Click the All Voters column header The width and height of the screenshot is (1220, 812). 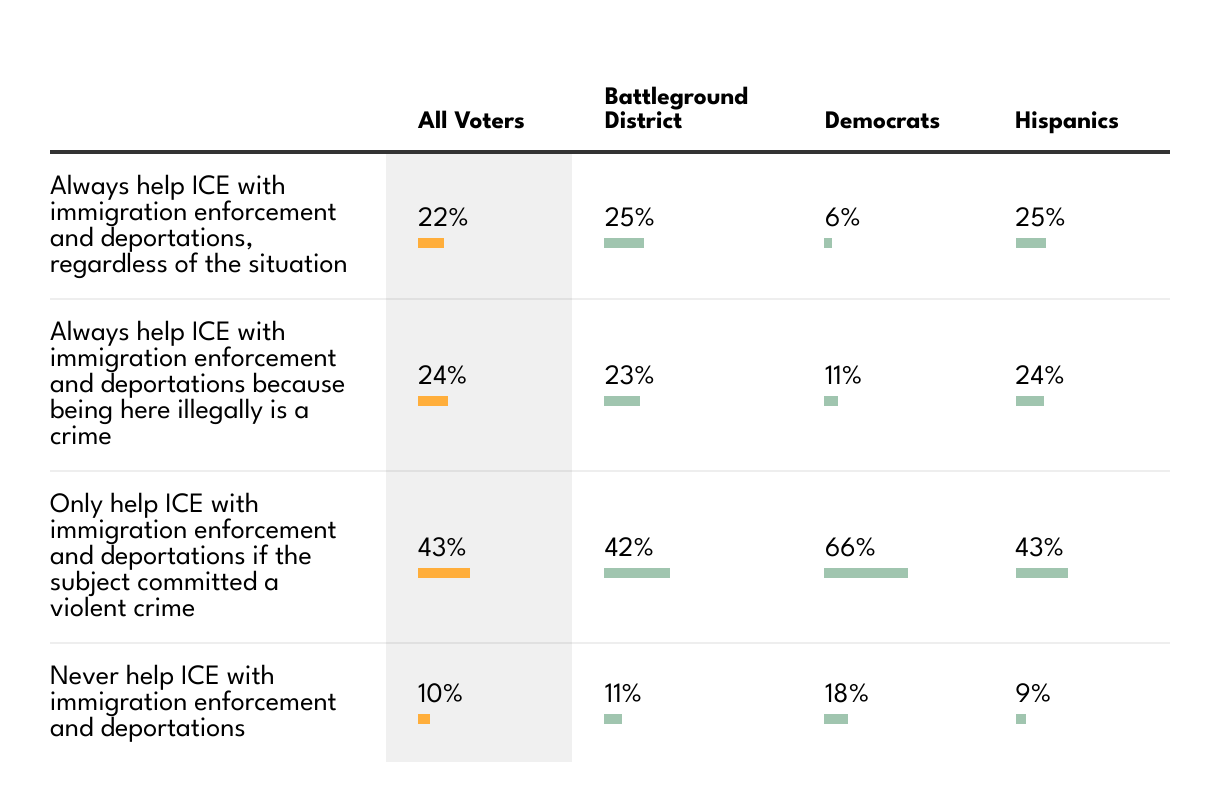click(x=470, y=121)
